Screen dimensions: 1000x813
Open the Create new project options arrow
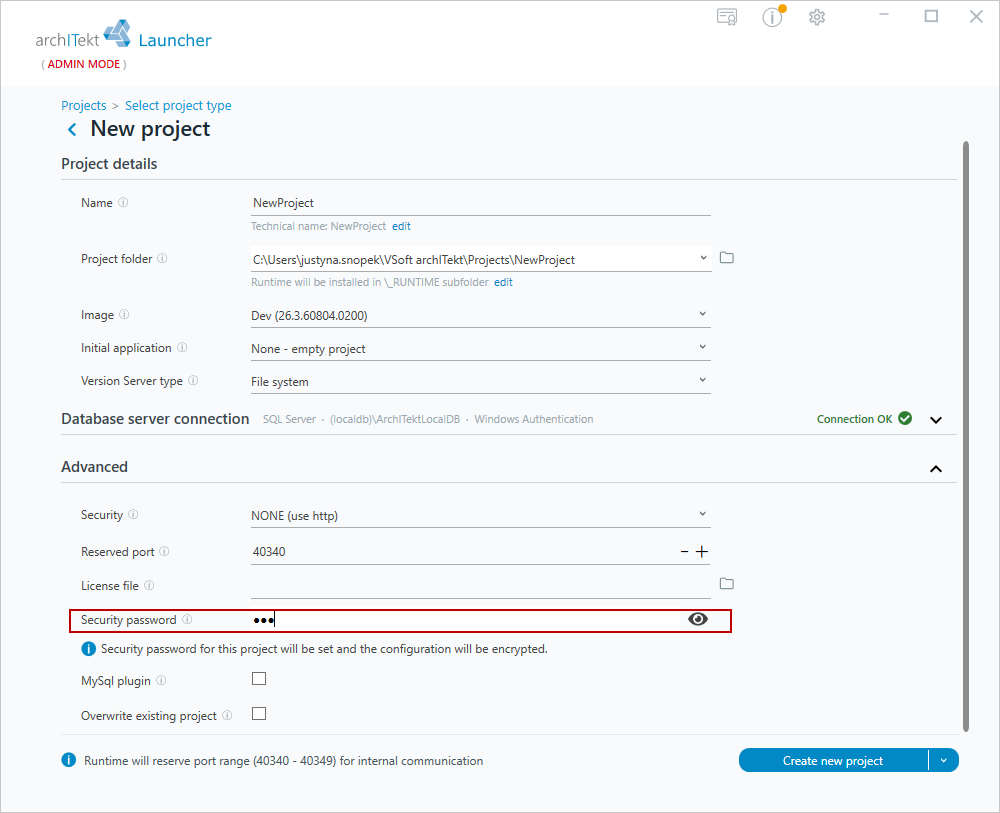tap(944, 760)
